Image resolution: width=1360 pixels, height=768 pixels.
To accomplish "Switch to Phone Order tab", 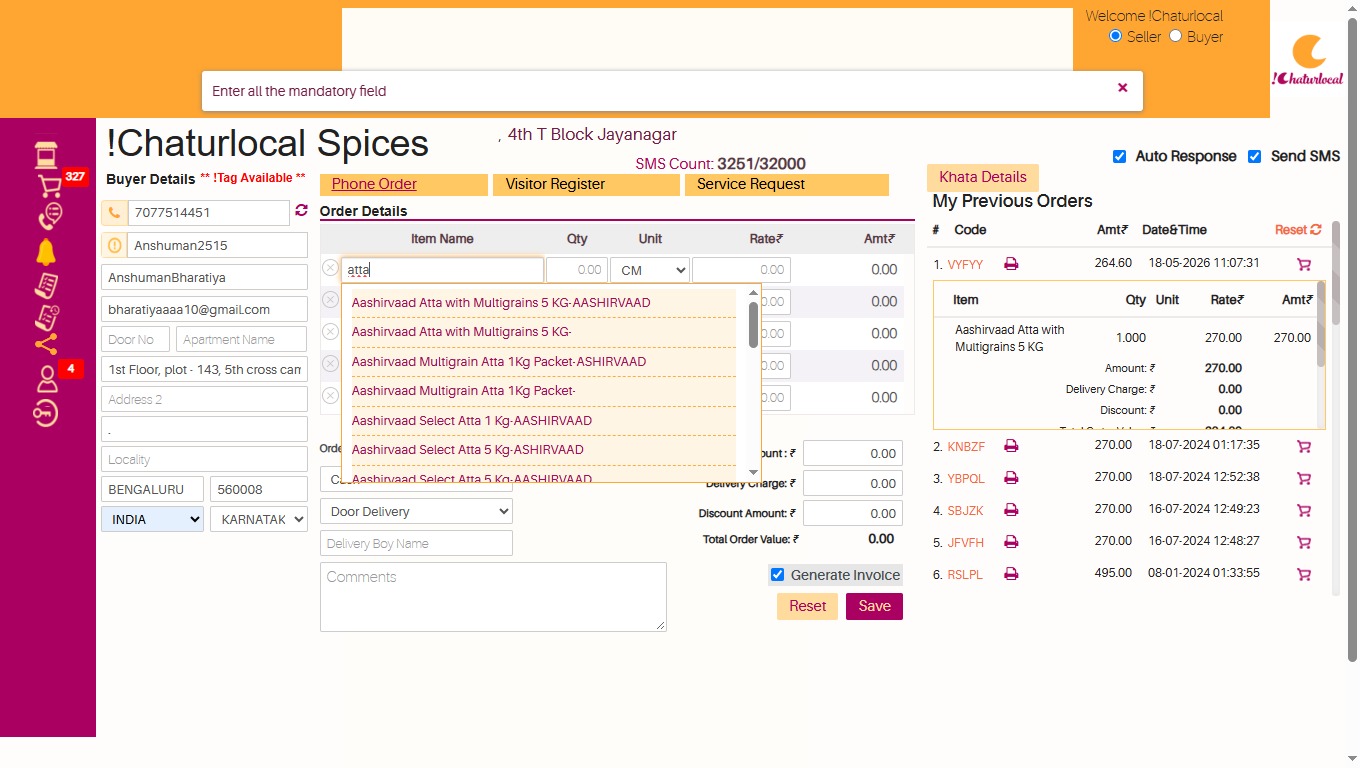I will [404, 184].
